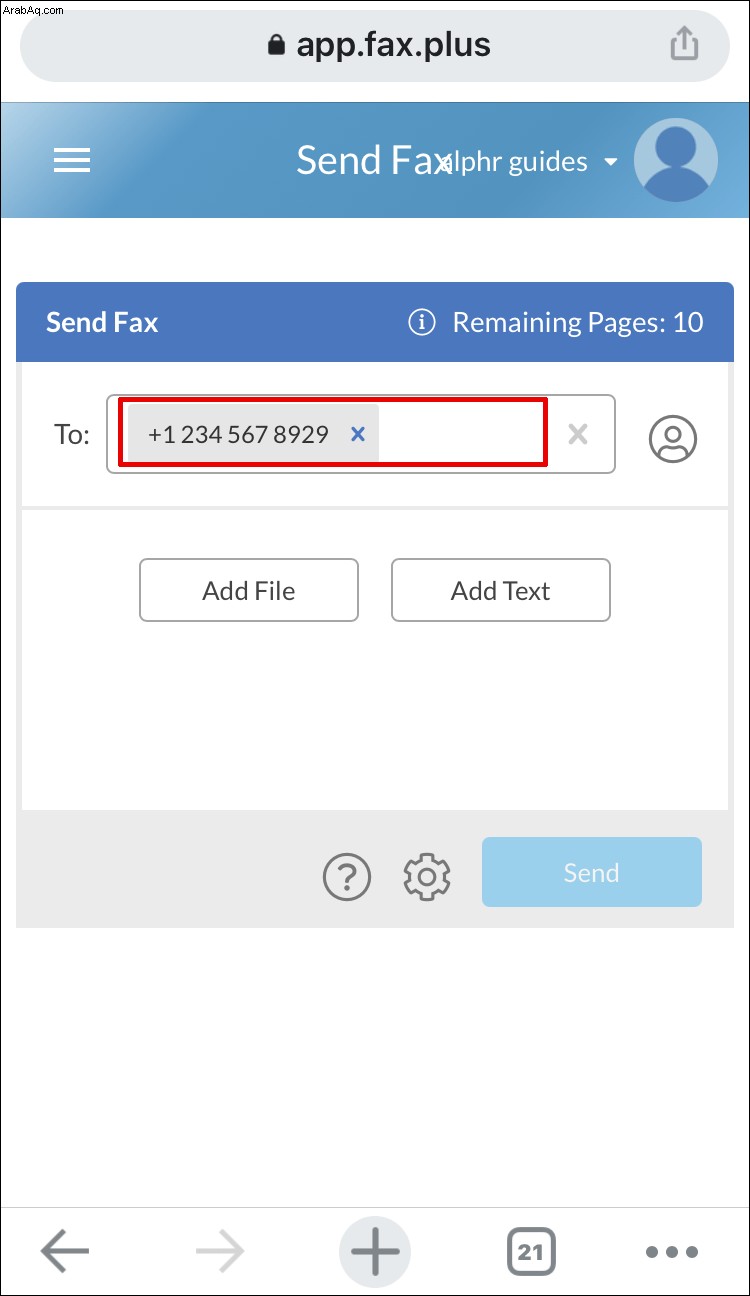The image size is (750, 1296).
Task: Open the browser three-dot menu
Action: [671, 1251]
